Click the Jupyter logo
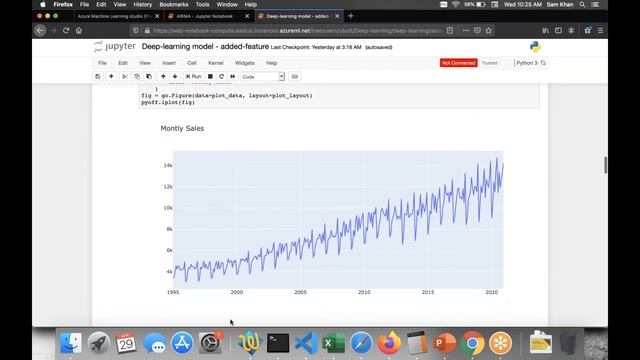Screen dimensions: 640x360 pyautogui.click(x=114, y=47)
